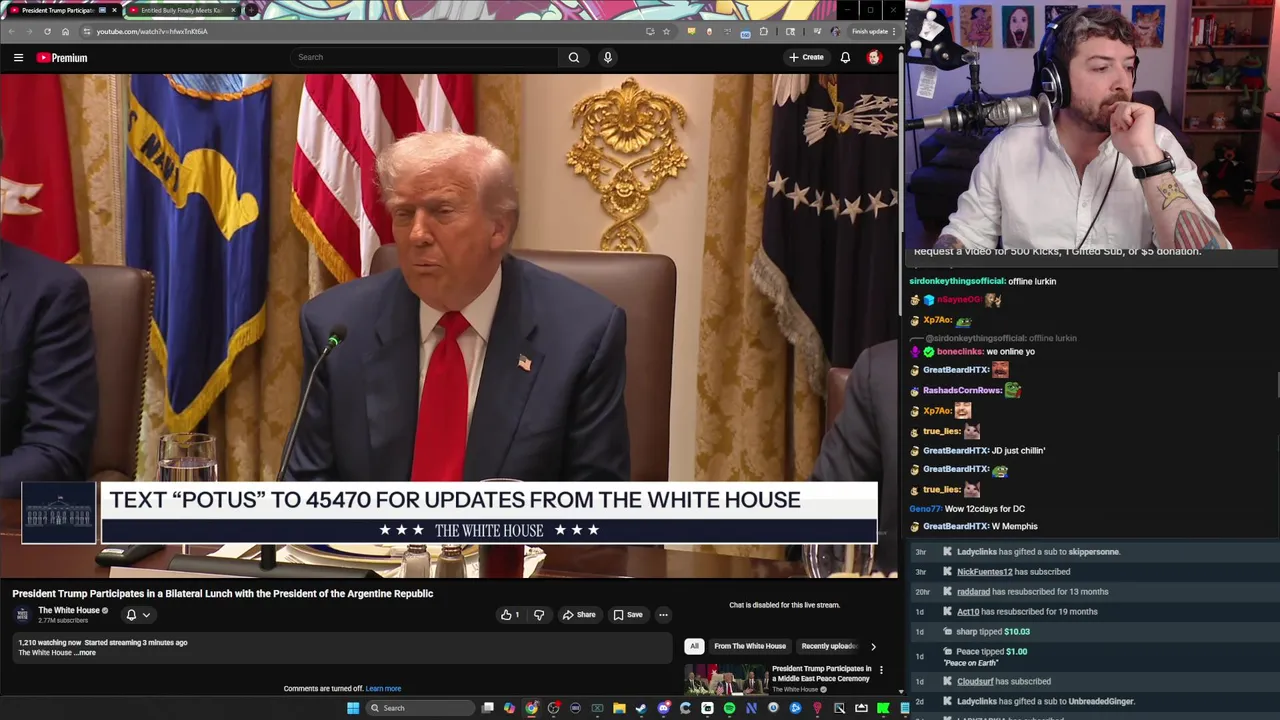Viewport: 1280px width, 720px height.
Task: Select the Recently uploaded chip
Action: [x=829, y=646]
